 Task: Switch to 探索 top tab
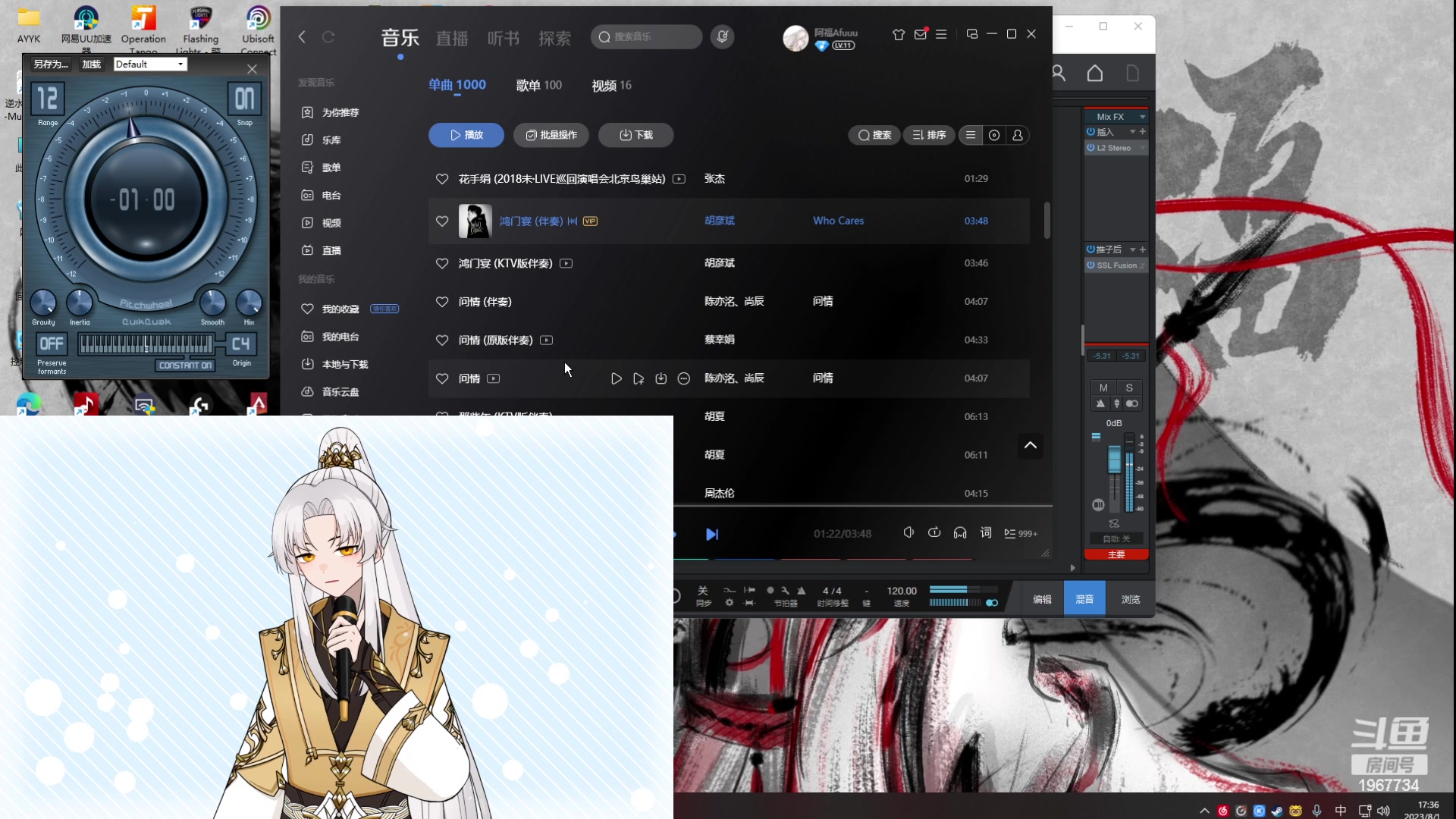555,38
